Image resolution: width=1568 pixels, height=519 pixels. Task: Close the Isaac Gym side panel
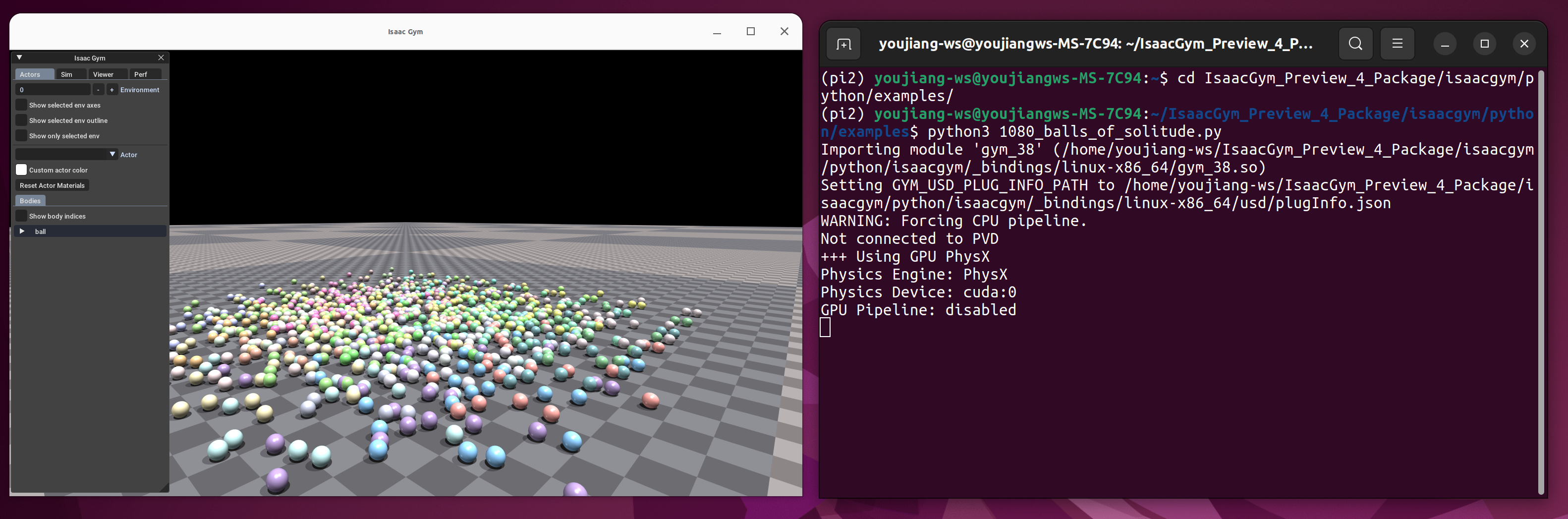pyautogui.click(x=161, y=58)
